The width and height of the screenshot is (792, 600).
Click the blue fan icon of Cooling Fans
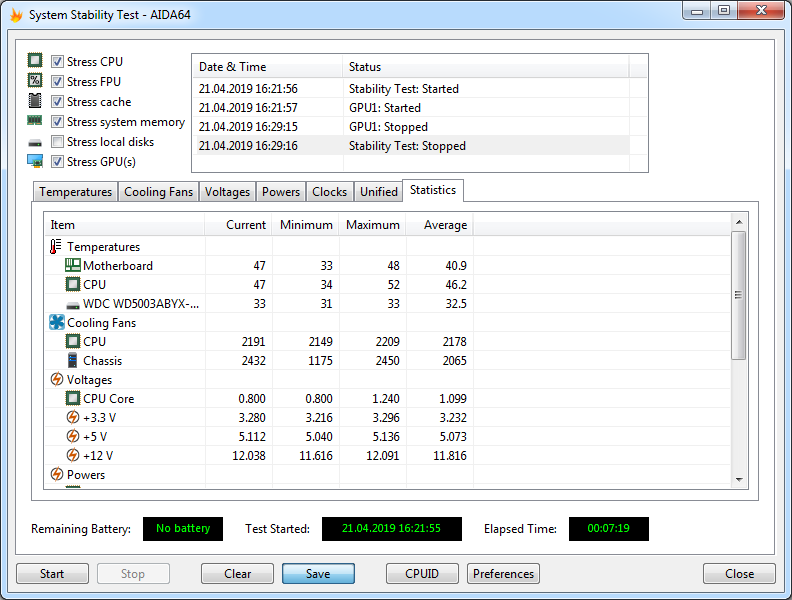[x=57, y=322]
